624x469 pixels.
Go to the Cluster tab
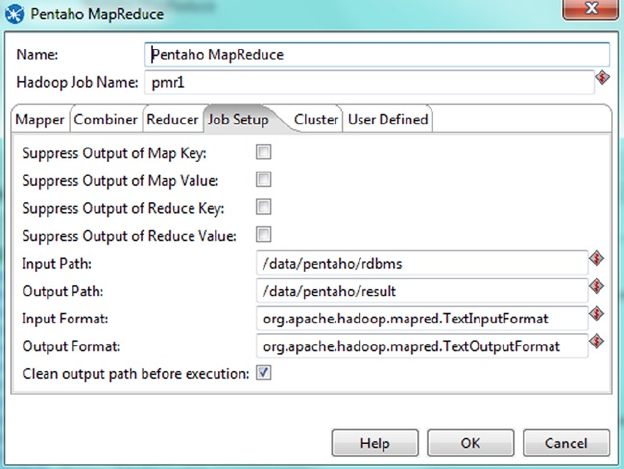pyautogui.click(x=316, y=119)
